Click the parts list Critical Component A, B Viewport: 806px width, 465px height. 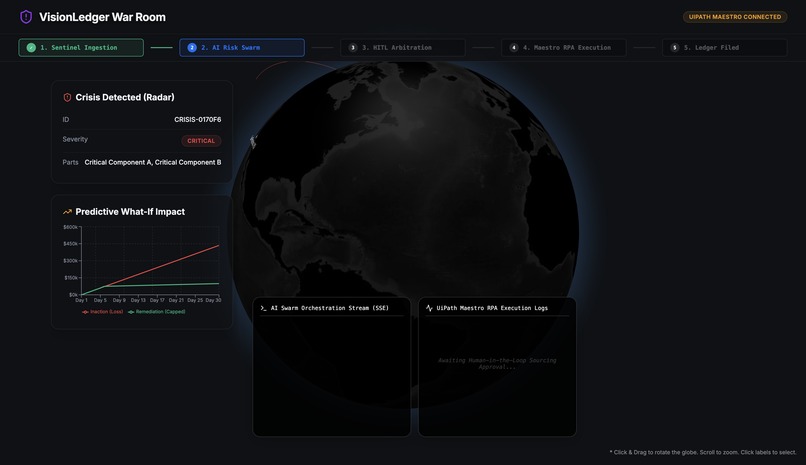(x=153, y=162)
